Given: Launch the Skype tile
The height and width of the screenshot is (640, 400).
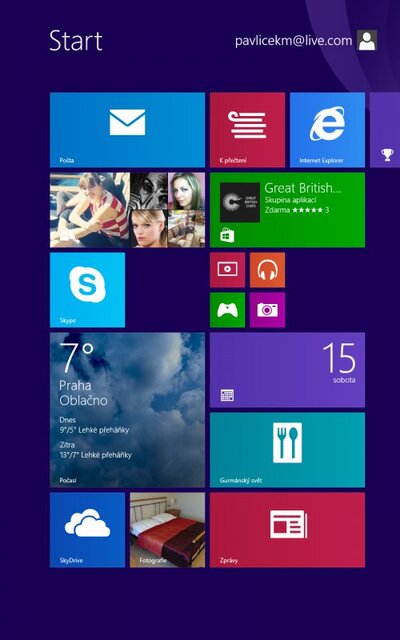Looking at the screenshot, I should pyautogui.click(x=87, y=290).
